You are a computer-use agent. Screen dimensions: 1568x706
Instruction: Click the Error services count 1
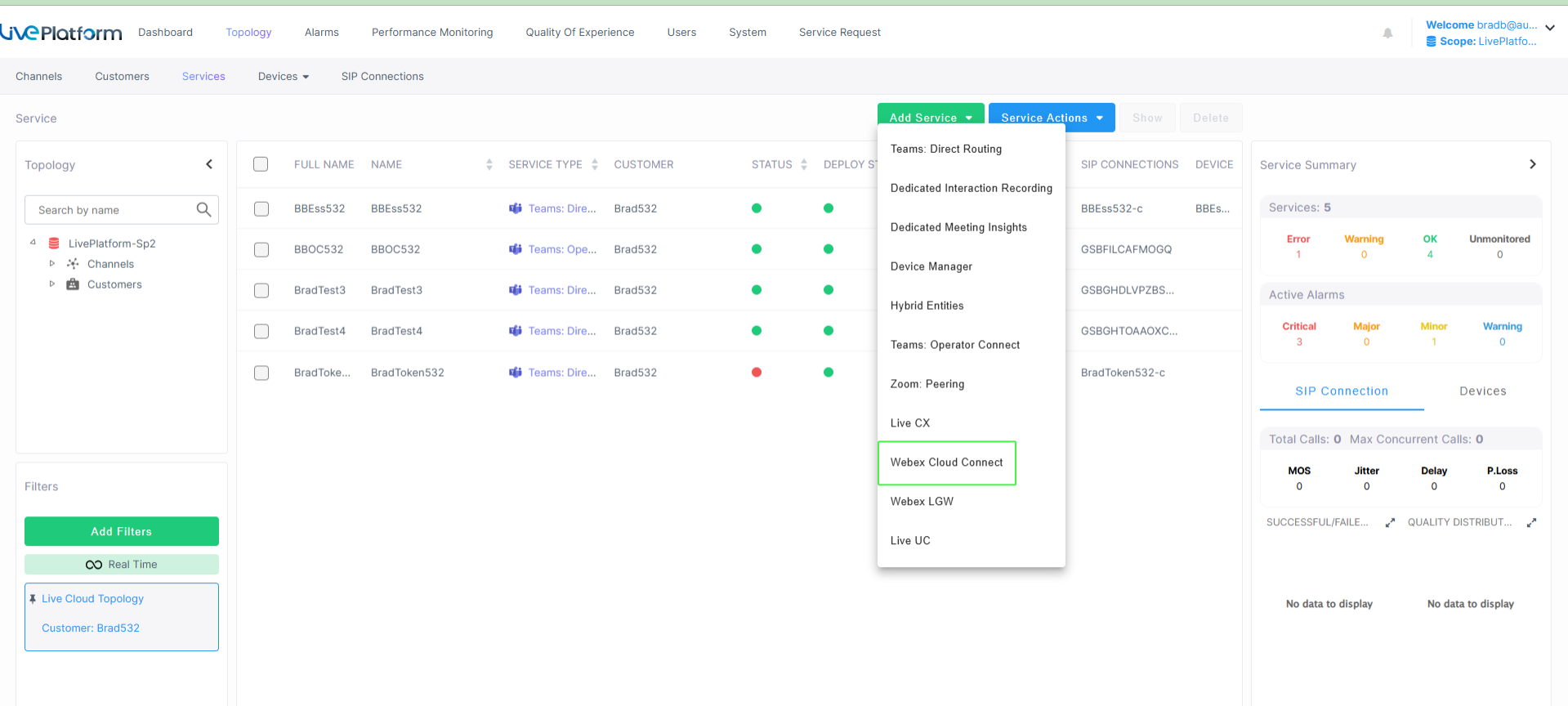point(1298,255)
